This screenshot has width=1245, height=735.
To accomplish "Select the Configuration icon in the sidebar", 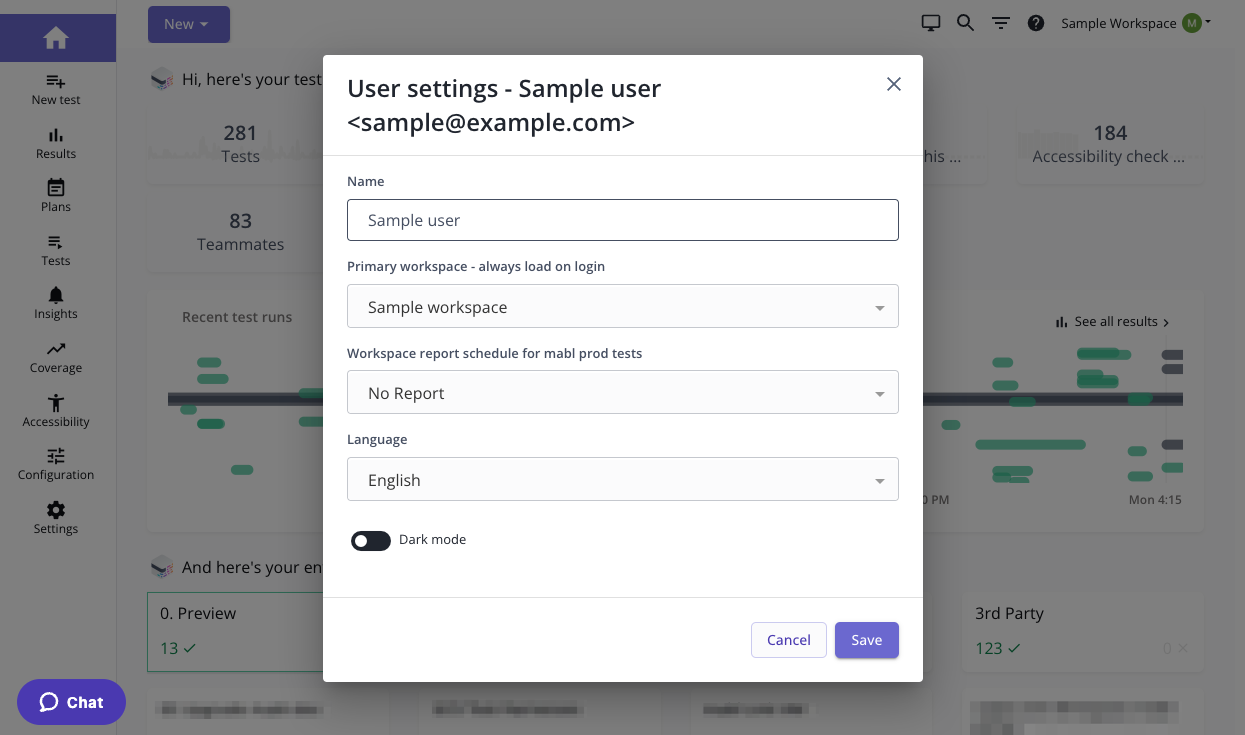I will pyautogui.click(x=55, y=463).
